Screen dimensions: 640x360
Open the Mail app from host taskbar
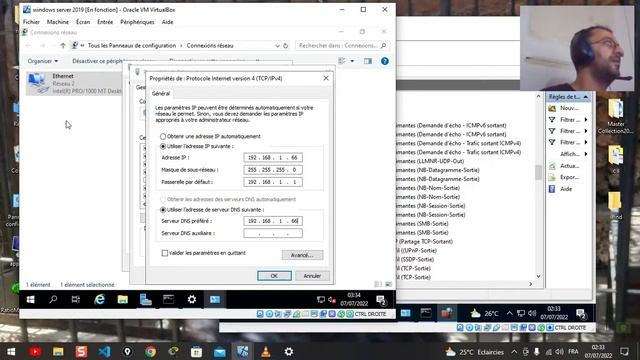coord(220,351)
